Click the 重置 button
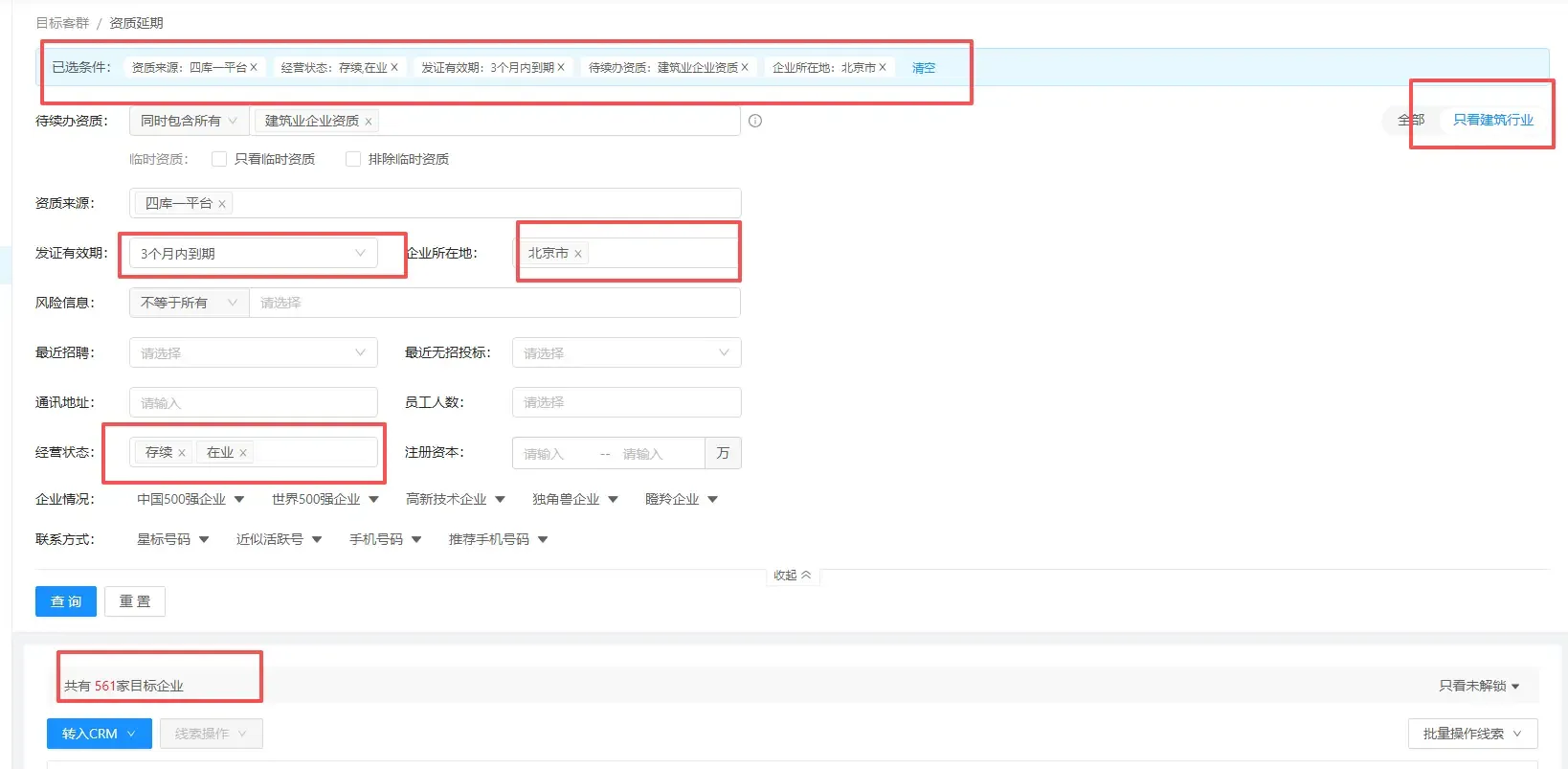The height and width of the screenshot is (769, 1568). pyautogui.click(x=135, y=601)
